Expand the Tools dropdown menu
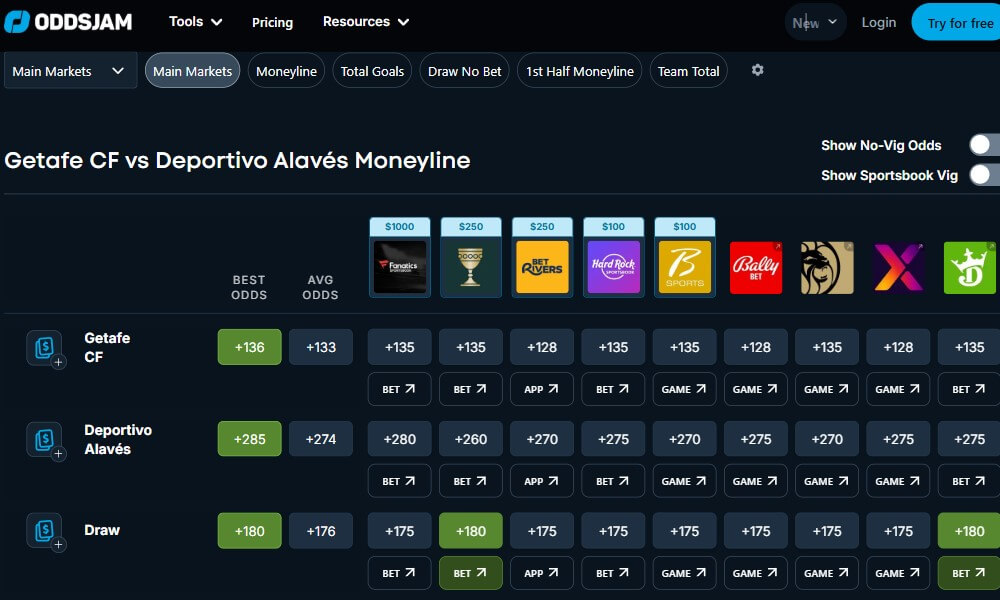 pos(195,21)
